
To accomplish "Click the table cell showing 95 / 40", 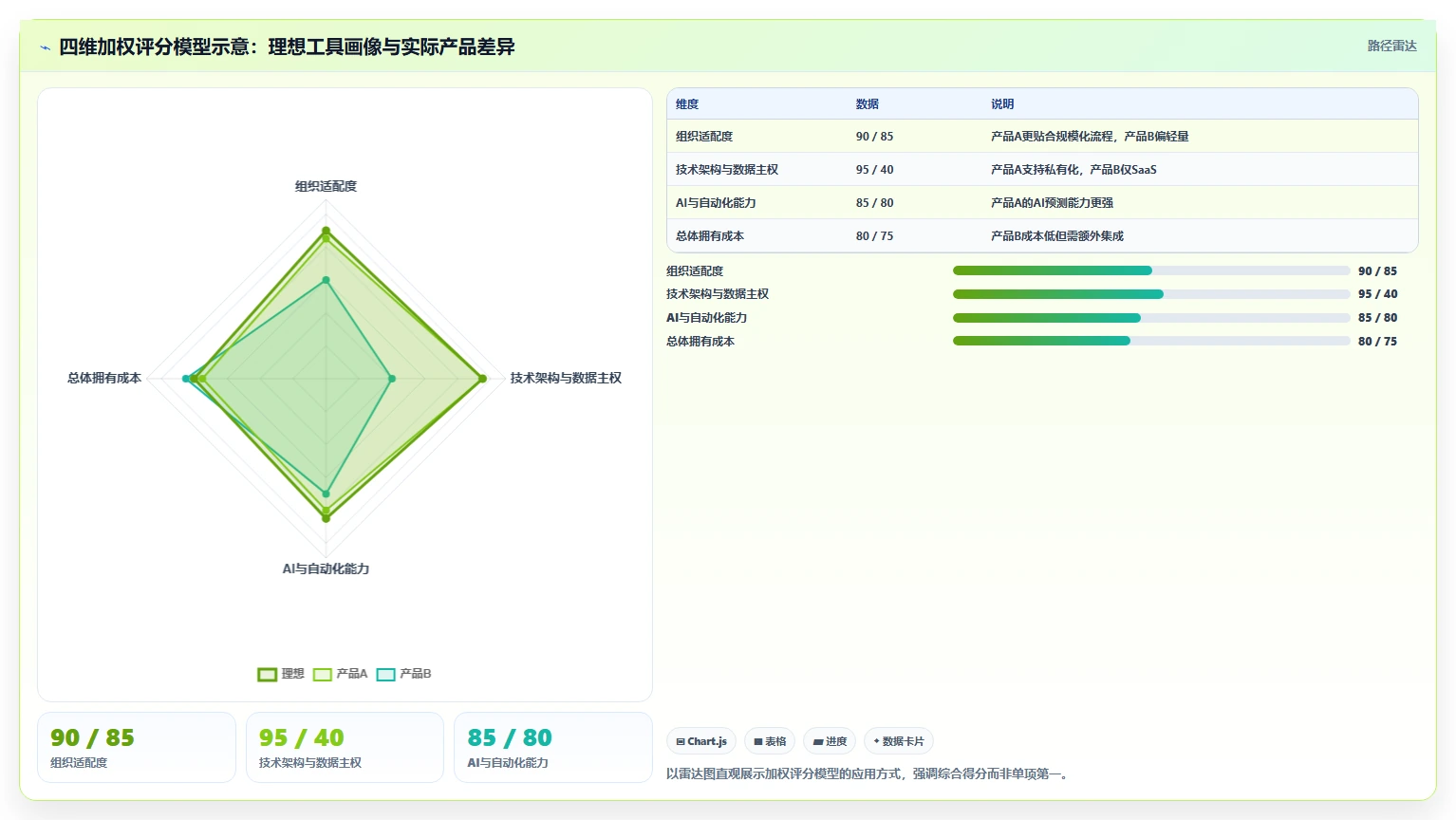I will (874, 170).
